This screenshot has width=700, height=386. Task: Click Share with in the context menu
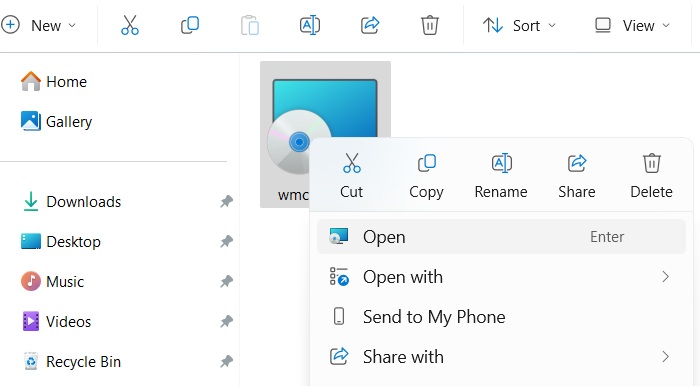pyautogui.click(x=501, y=357)
